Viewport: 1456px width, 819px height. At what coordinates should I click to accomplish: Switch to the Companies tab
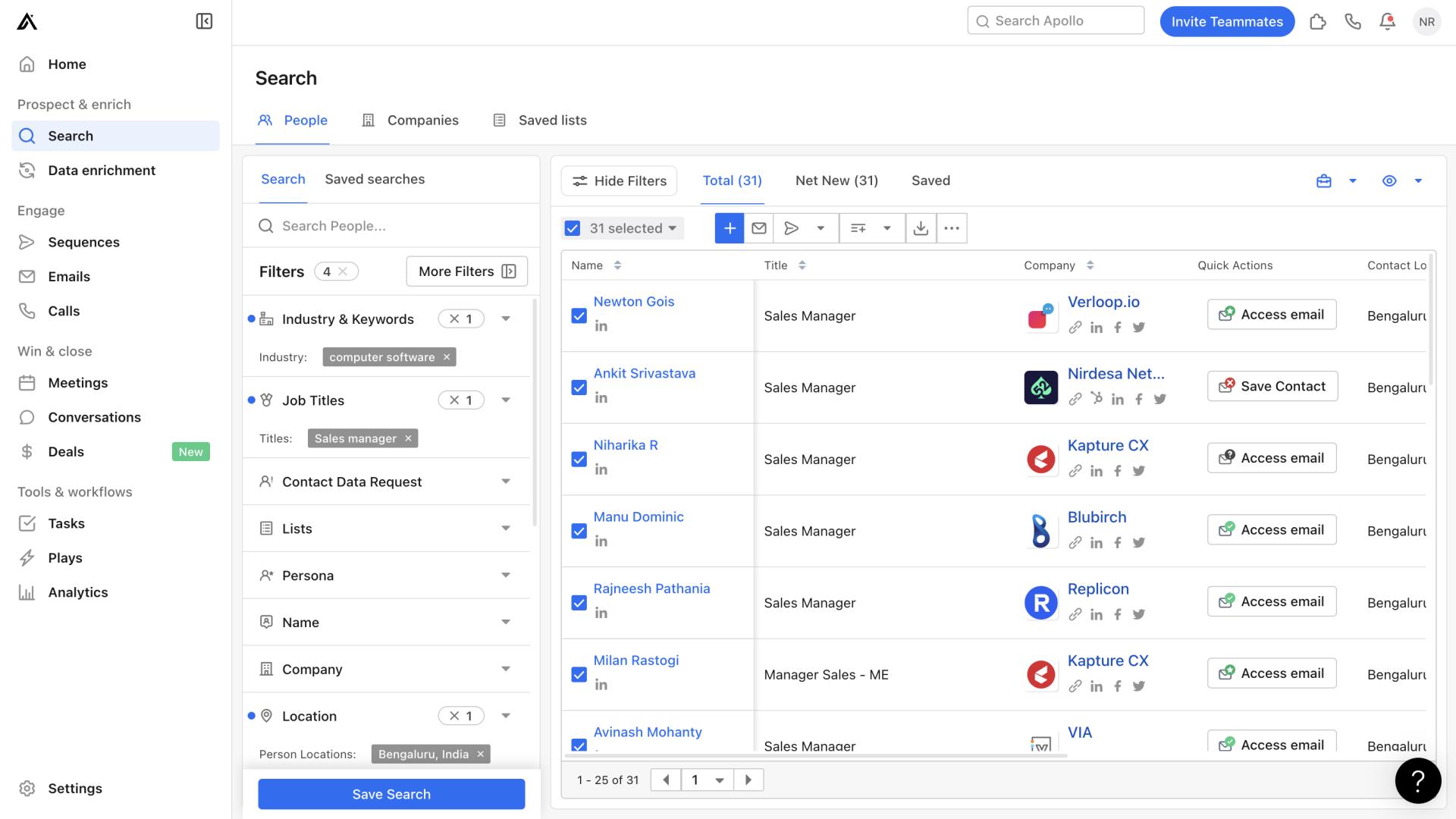pyautogui.click(x=410, y=121)
